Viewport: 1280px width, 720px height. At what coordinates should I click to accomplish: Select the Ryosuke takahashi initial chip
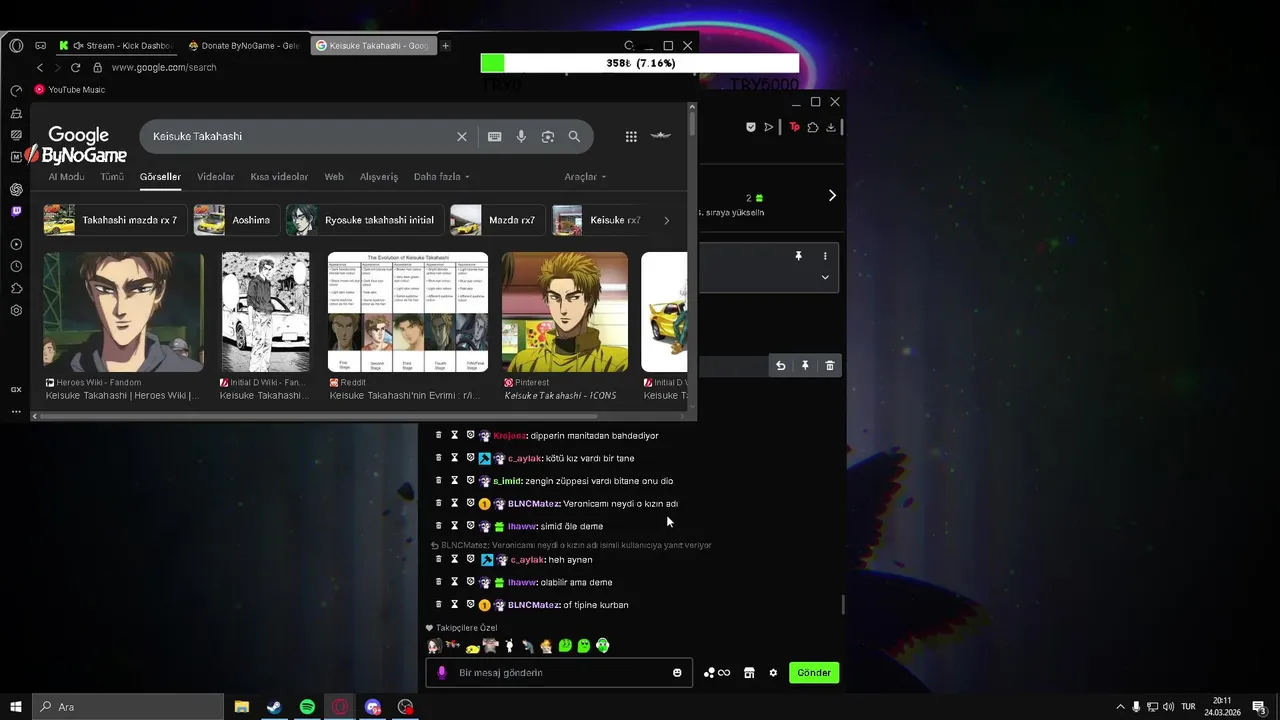click(364, 220)
